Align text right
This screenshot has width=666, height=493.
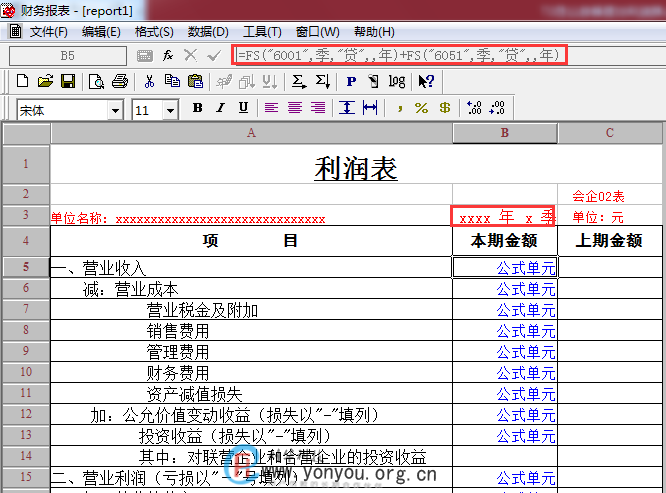point(318,107)
